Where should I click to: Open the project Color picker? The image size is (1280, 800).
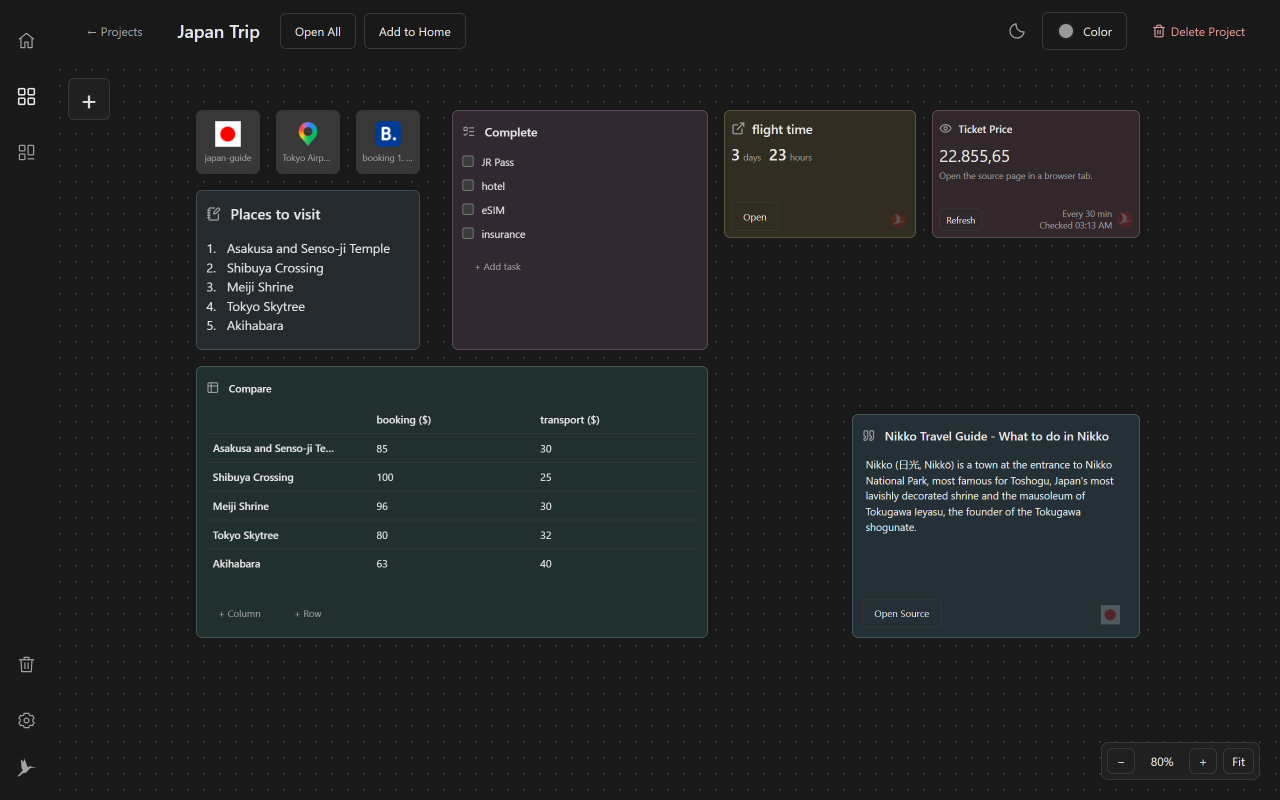coord(1084,31)
